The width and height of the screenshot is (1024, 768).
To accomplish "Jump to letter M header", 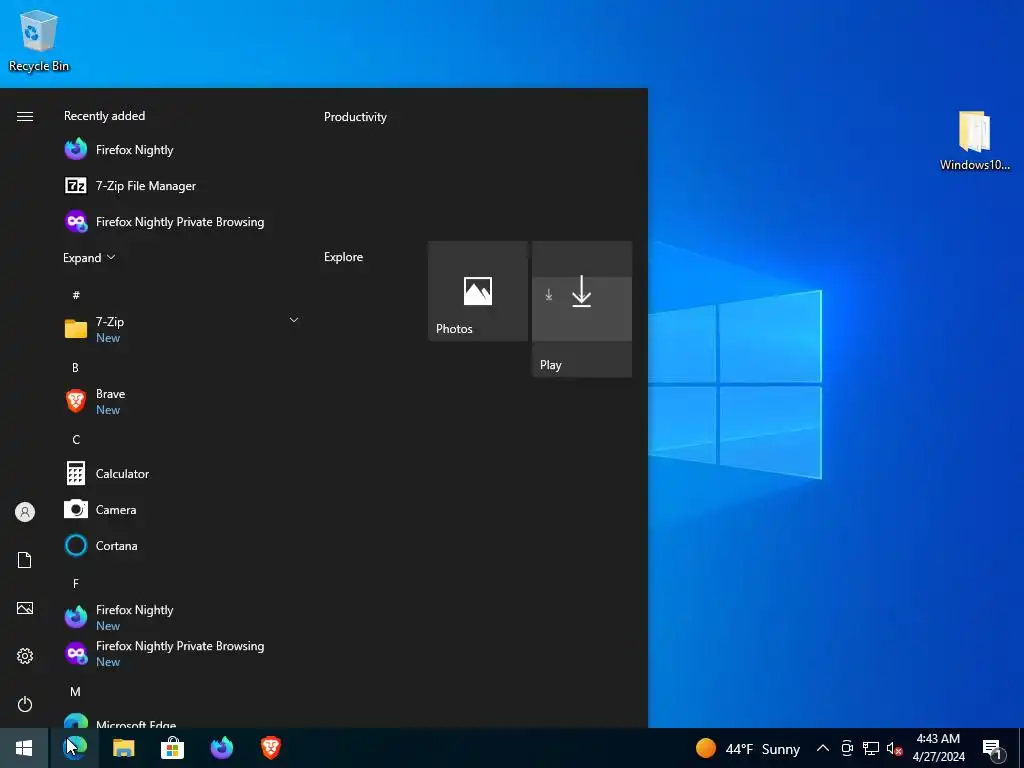I will pyautogui.click(x=76, y=692).
